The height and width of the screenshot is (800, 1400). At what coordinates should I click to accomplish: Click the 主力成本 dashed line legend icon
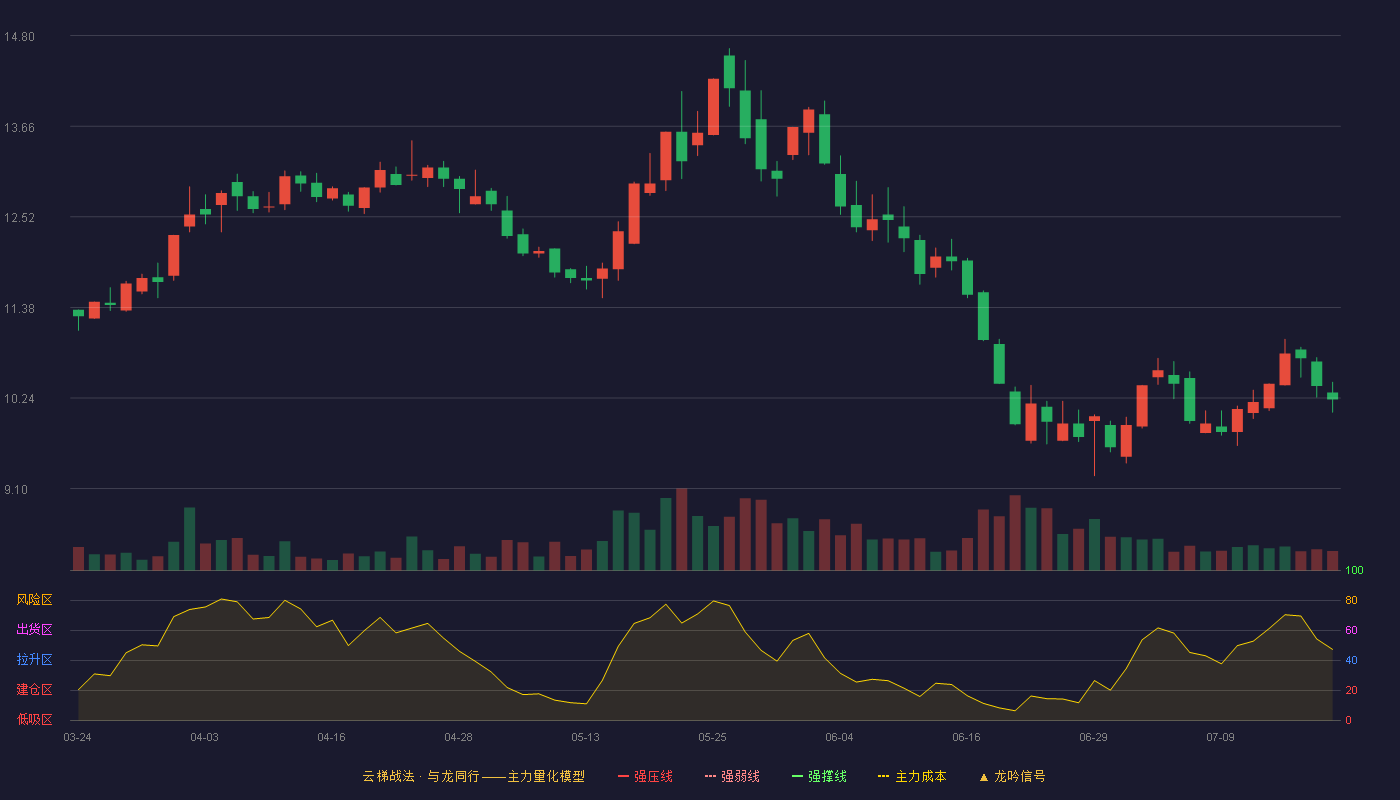(884, 776)
